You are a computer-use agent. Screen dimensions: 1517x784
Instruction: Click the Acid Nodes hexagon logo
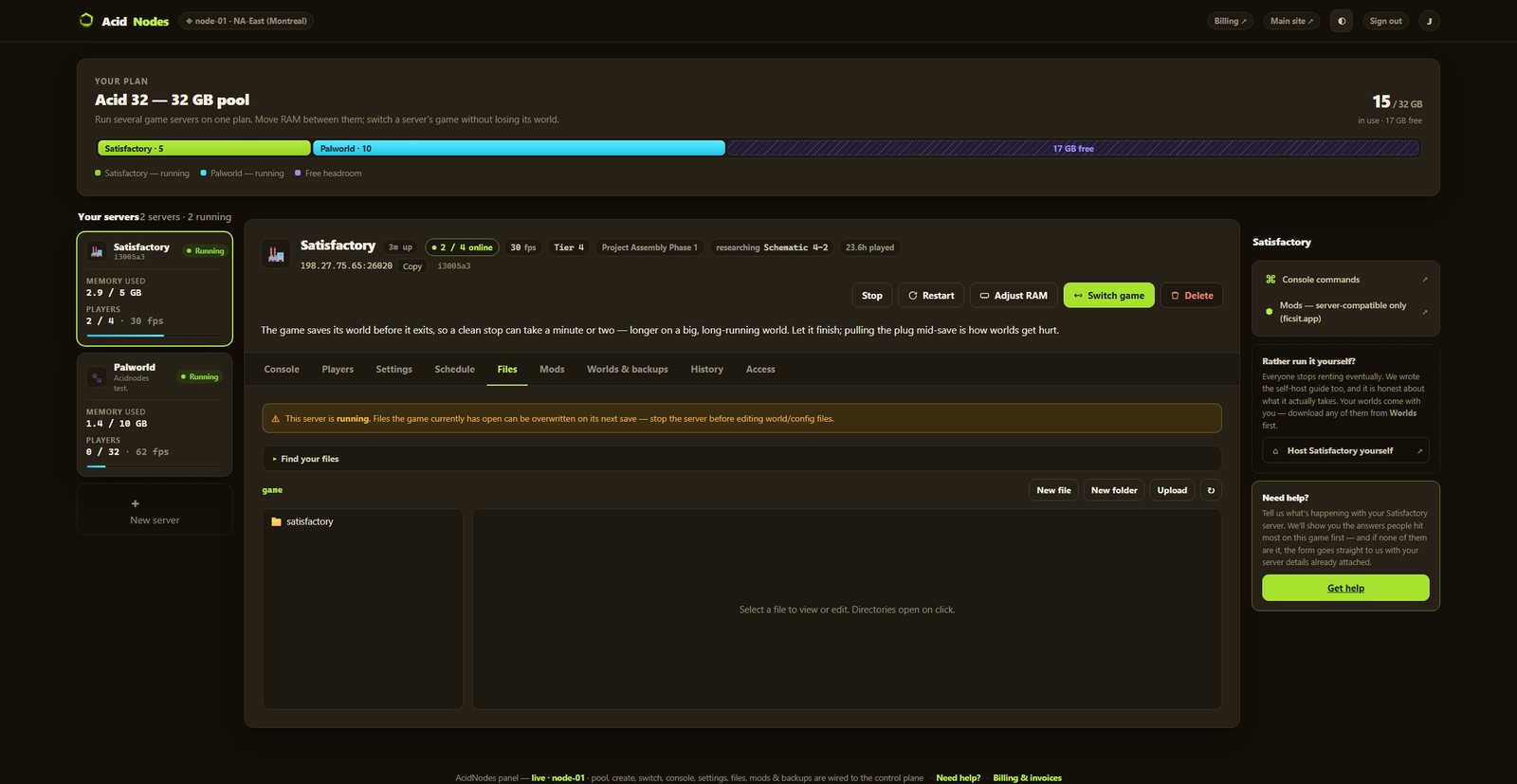pos(86,20)
